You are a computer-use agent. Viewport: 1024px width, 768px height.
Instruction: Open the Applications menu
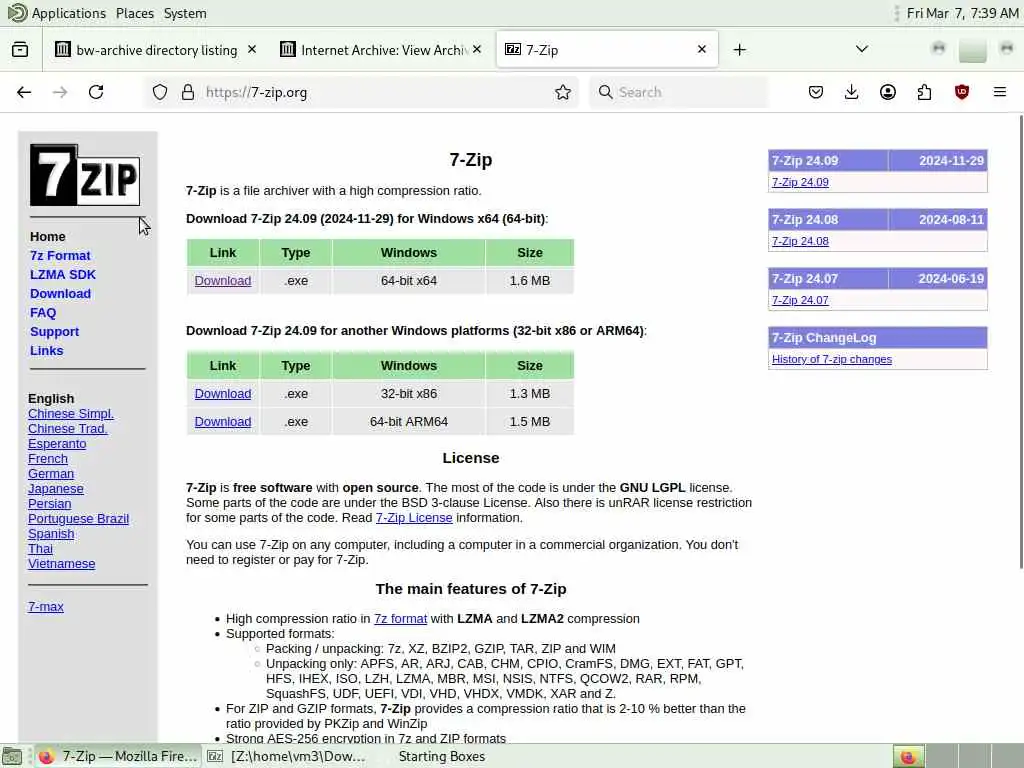(69, 13)
